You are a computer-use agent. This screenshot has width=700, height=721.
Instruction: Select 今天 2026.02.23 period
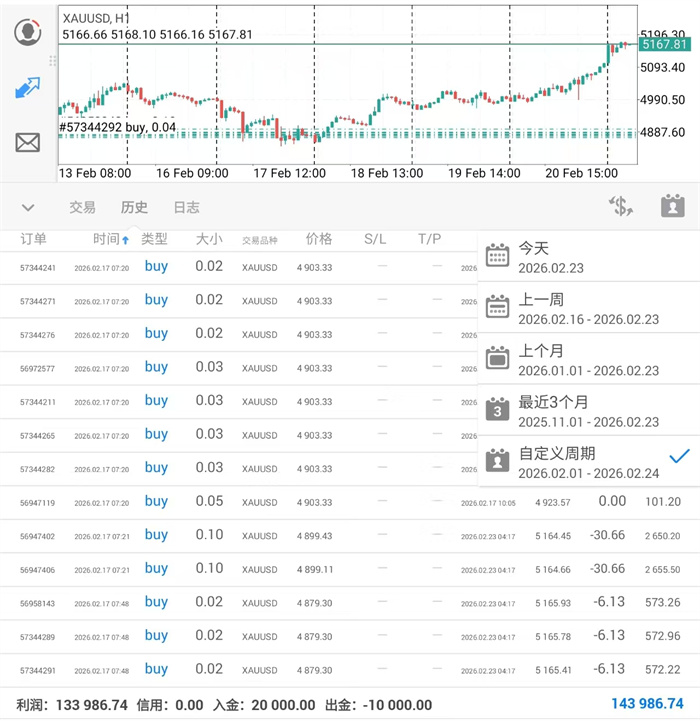[x=588, y=257]
